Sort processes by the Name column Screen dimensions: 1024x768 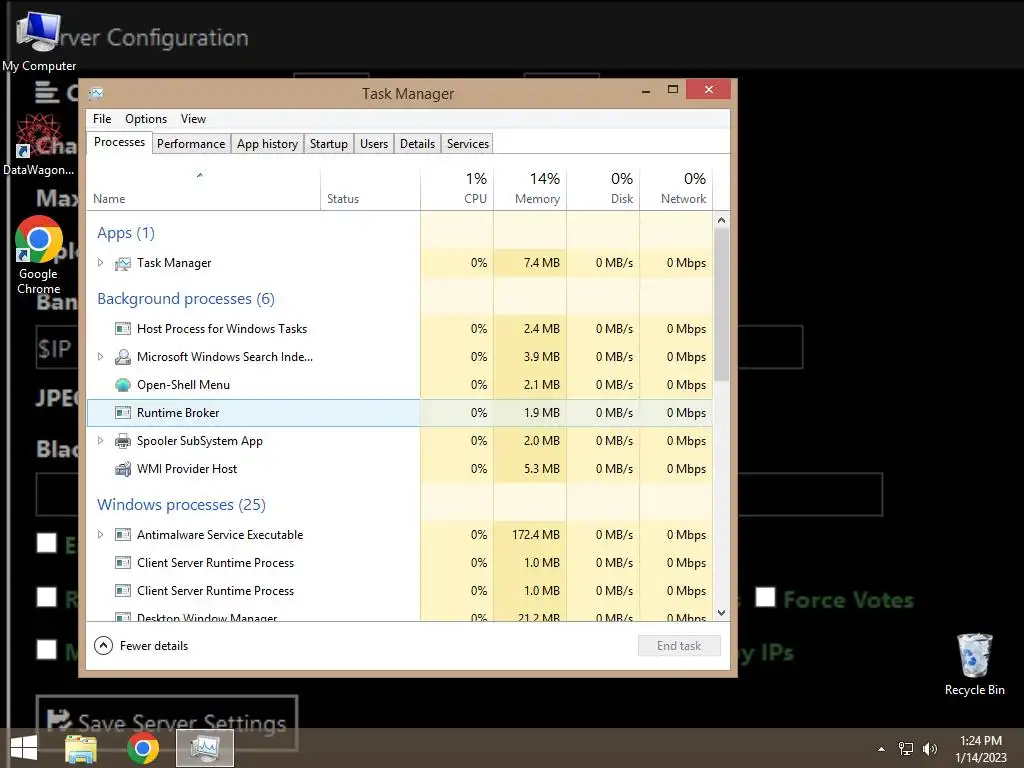tap(203, 189)
